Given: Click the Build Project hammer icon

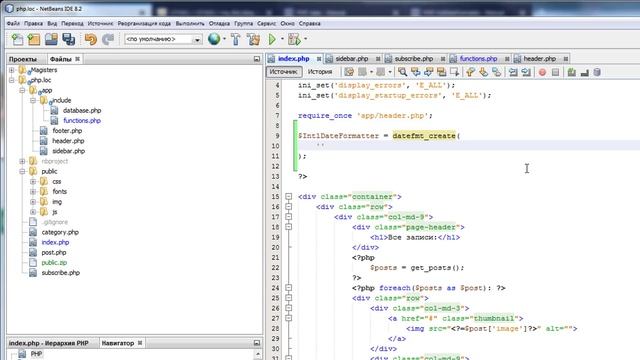Looking at the screenshot, I should tap(236, 39).
